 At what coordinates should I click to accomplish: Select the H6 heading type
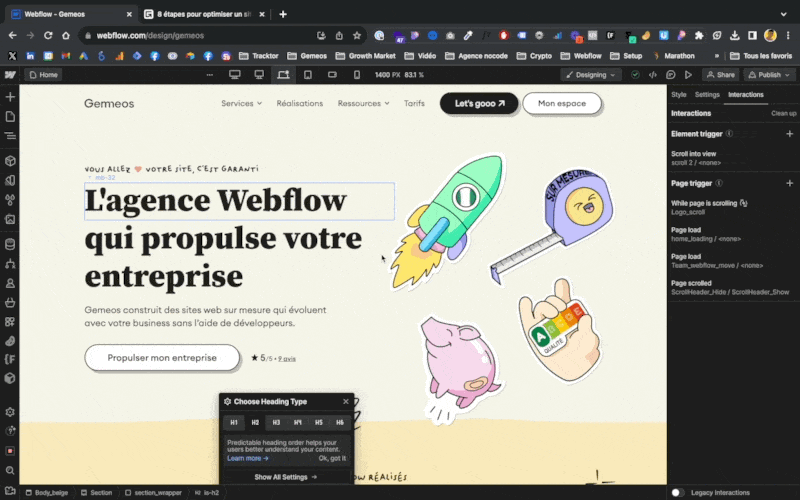tap(340, 422)
